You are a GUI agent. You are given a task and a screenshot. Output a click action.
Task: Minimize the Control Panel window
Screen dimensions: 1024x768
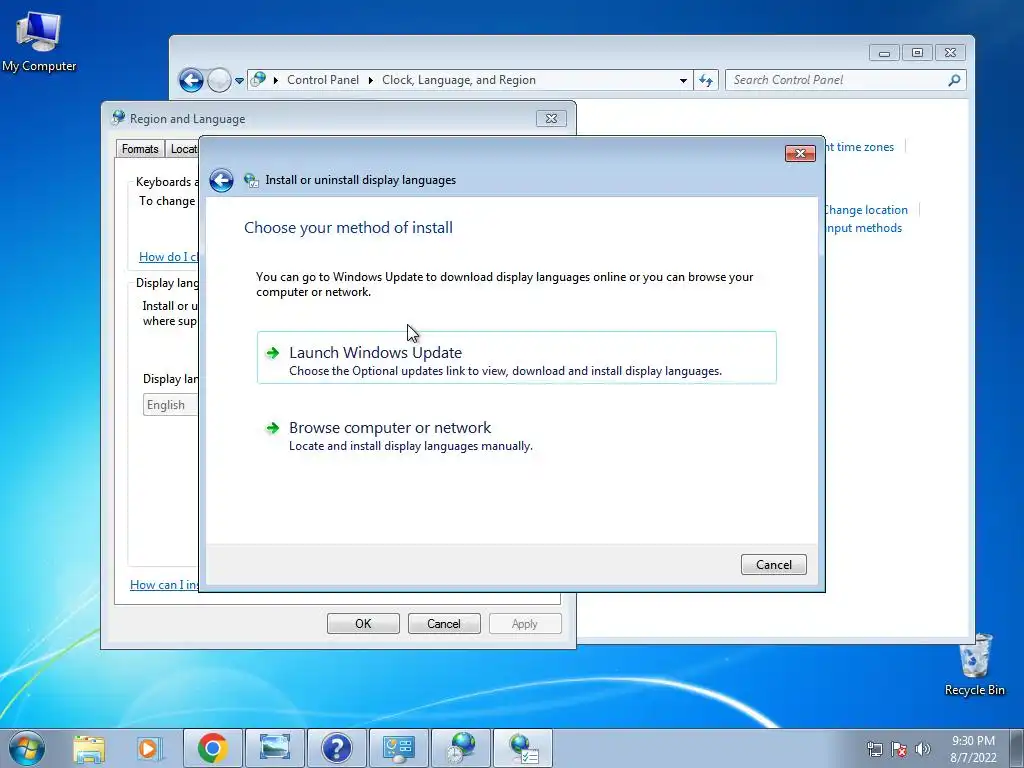(x=884, y=53)
